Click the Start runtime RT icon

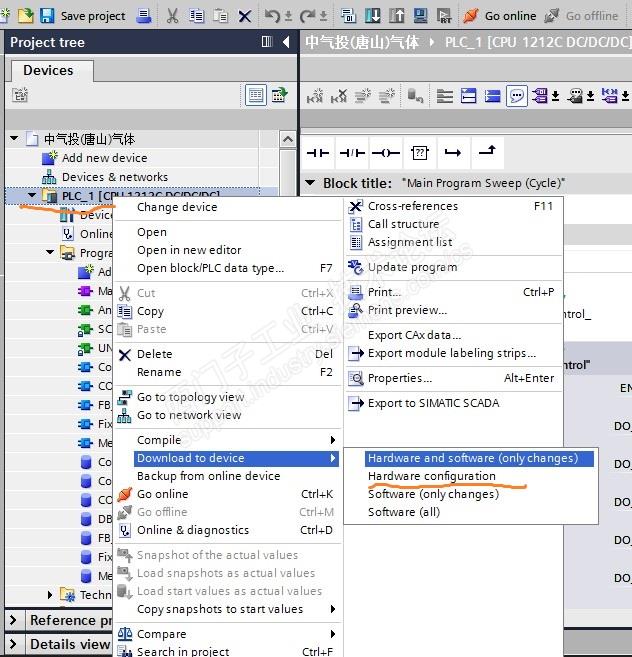pyautogui.click(x=444, y=16)
